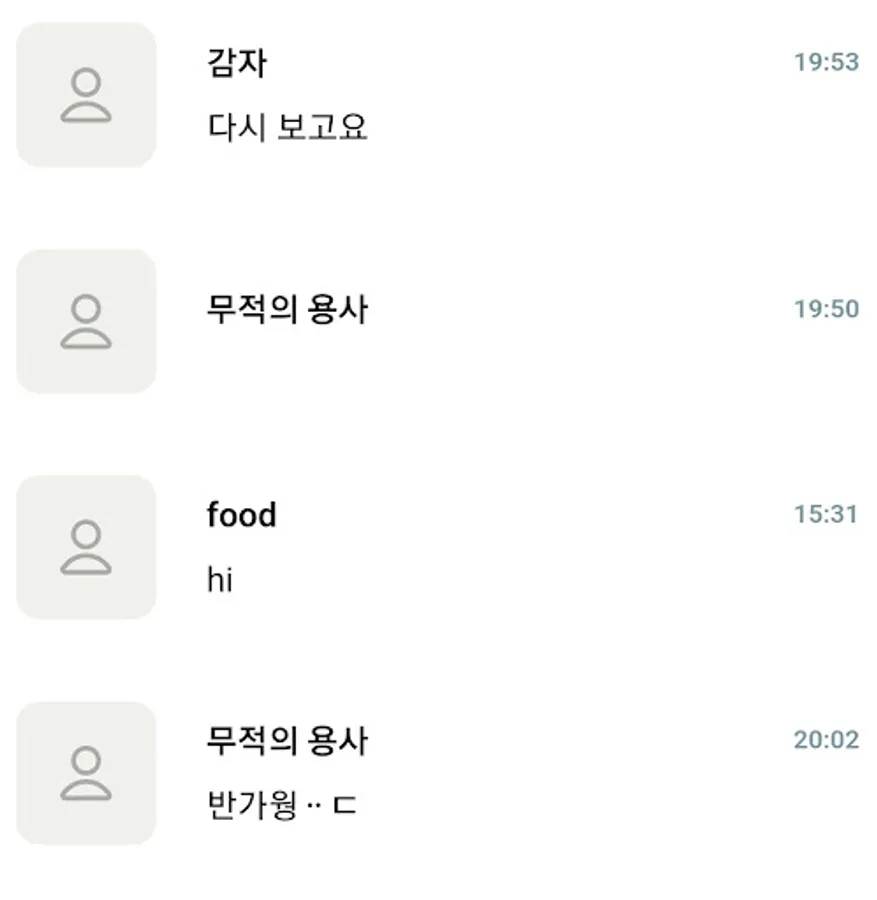Open 감자's profile avatar icon

pyautogui.click(x=86, y=95)
